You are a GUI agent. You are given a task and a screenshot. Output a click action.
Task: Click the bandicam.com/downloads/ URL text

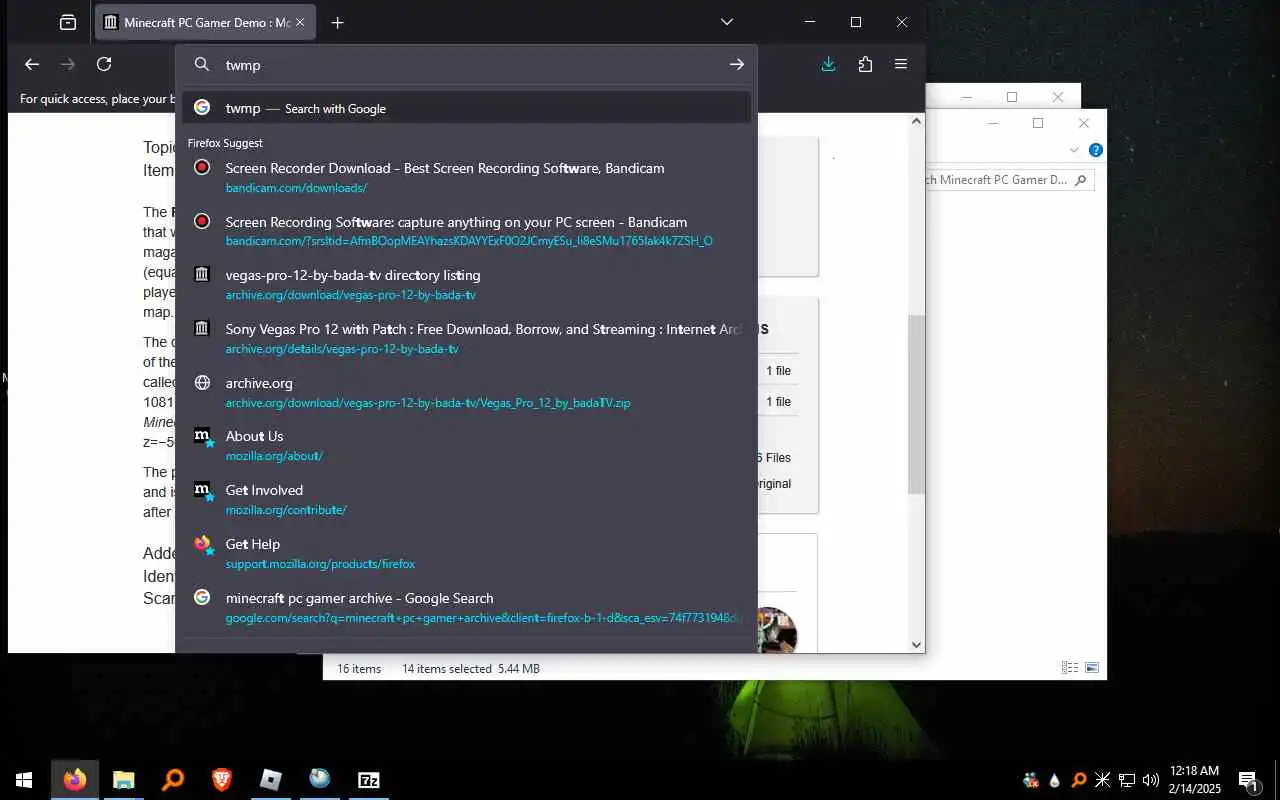click(x=296, y=188)
